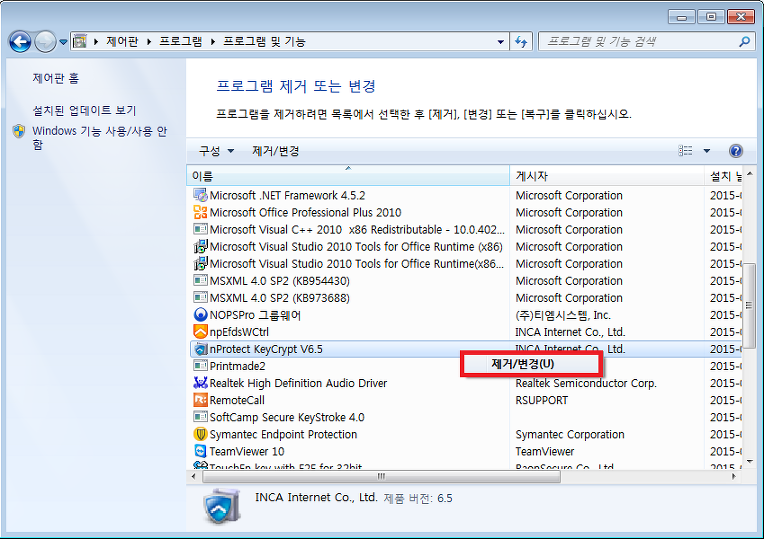
Task: Click icon of Visual Studio 2010 Tools Runtime (x86)
Action: [x=200, y=246]
